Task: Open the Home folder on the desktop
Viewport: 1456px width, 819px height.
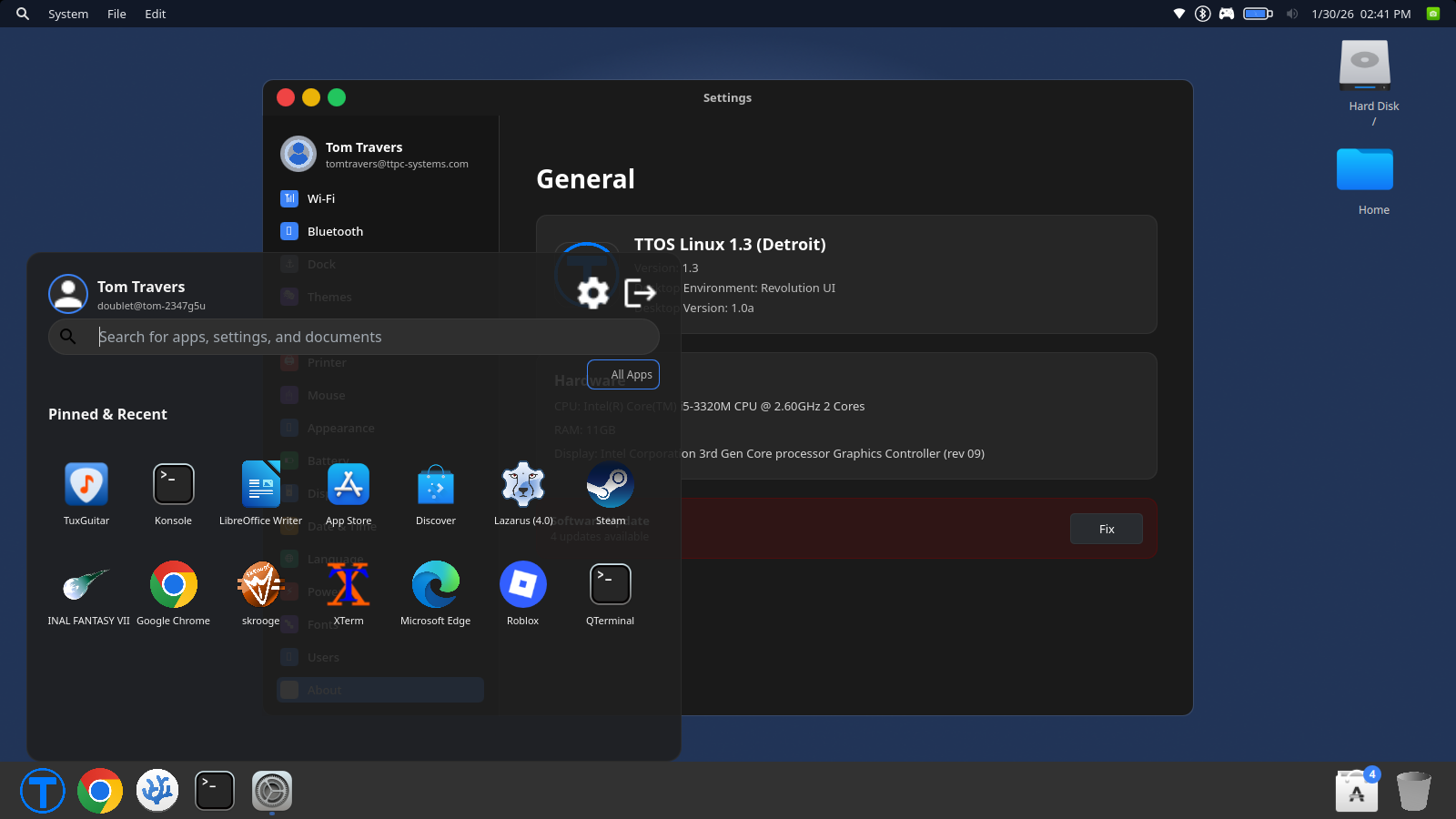Action: 1365,169
